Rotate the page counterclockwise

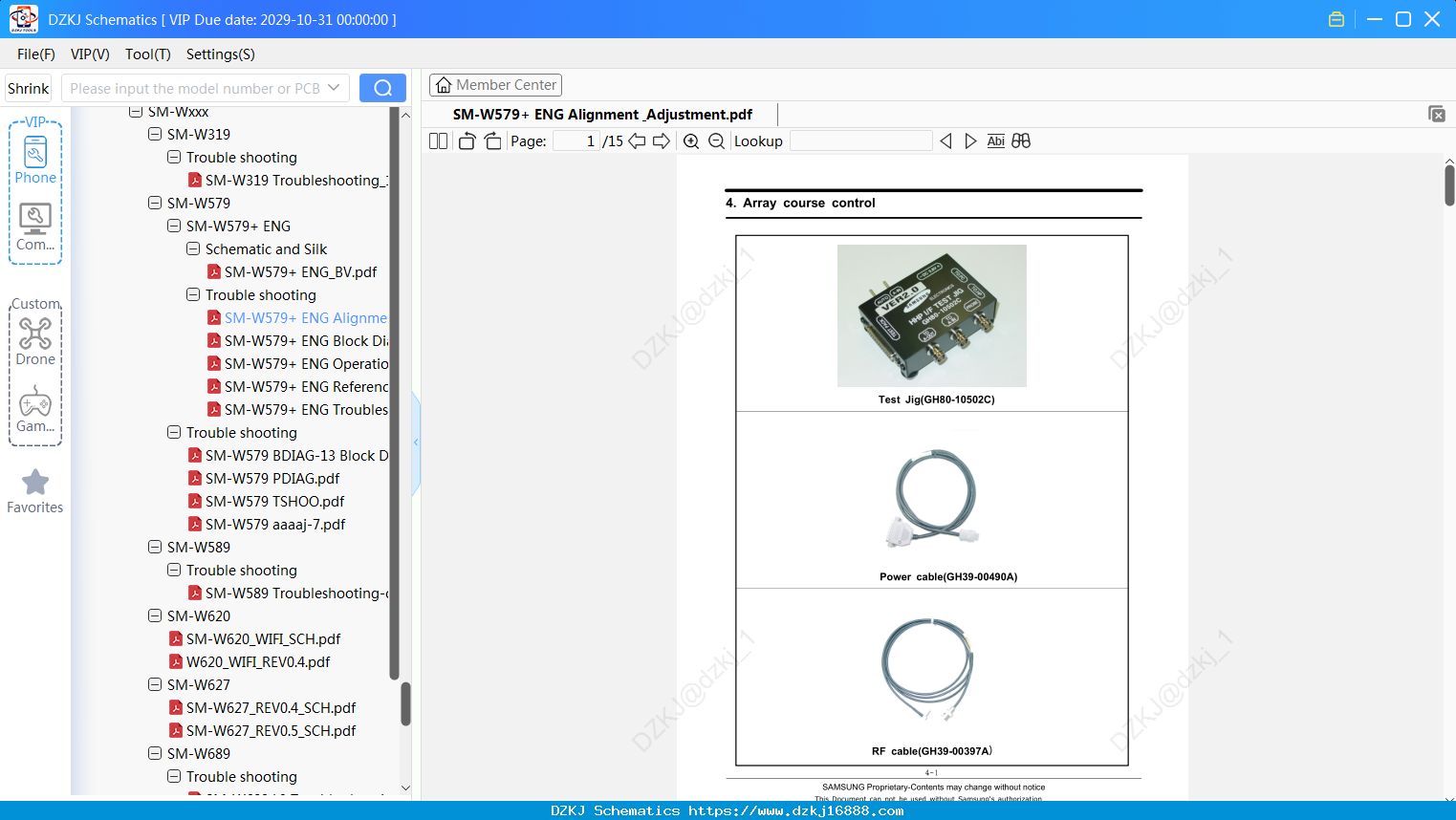(467, 141)
